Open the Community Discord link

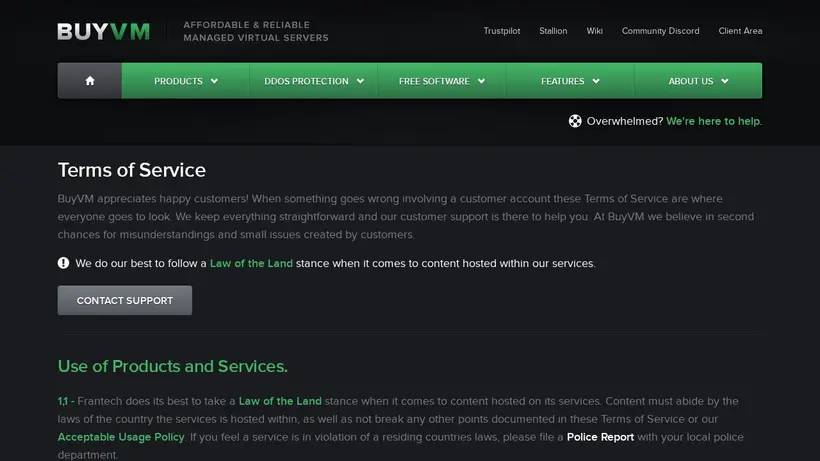pos(660,31)
